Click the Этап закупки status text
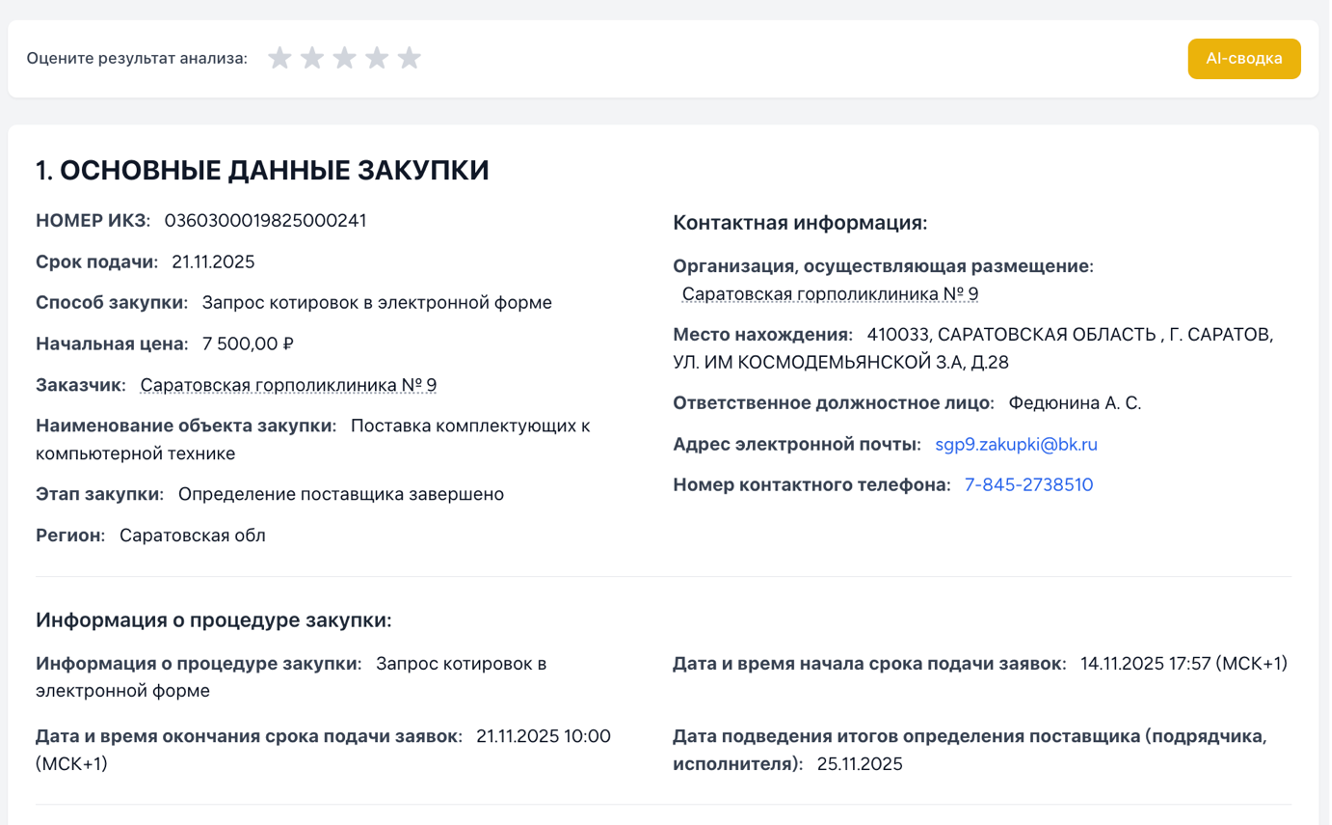The image size is (1332, 825). pos(340,494)
